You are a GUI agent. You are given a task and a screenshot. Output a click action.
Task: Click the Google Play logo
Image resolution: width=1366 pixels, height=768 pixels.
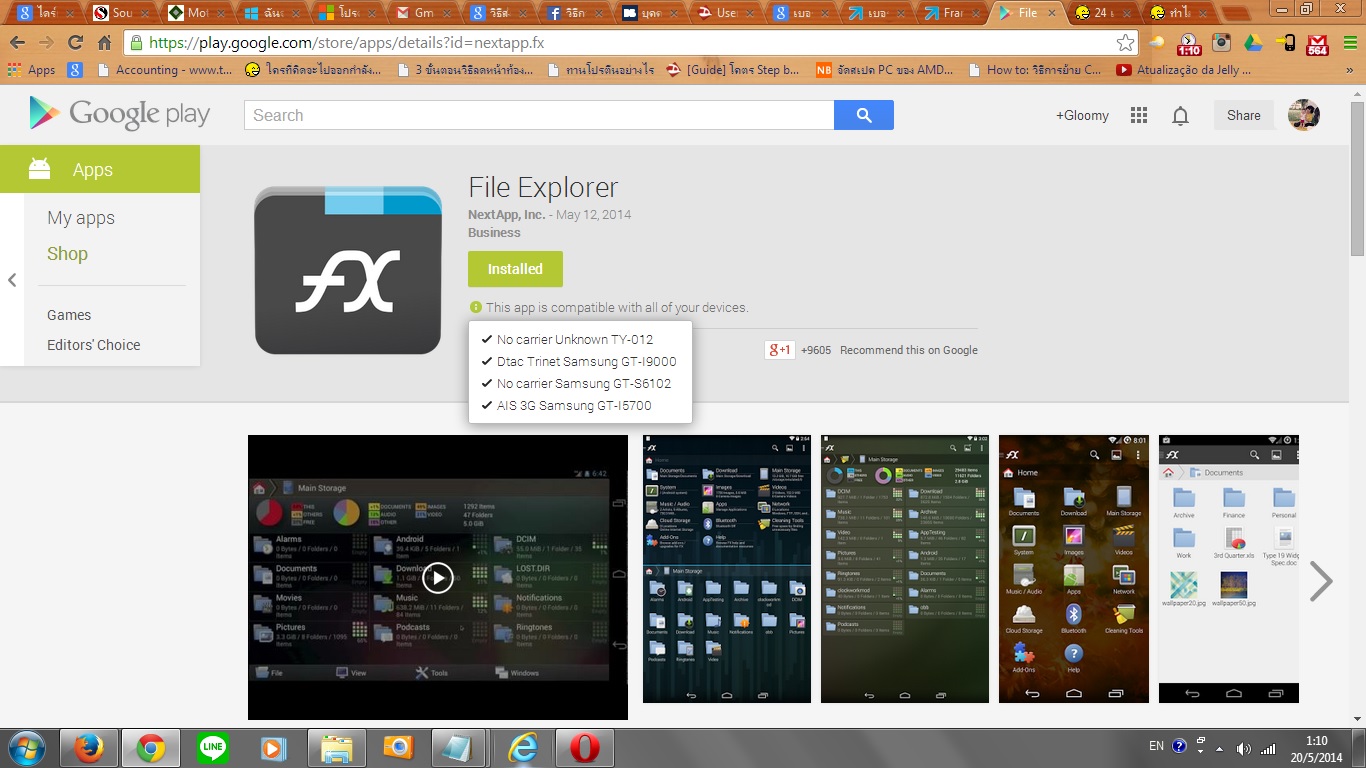point(120,114)
